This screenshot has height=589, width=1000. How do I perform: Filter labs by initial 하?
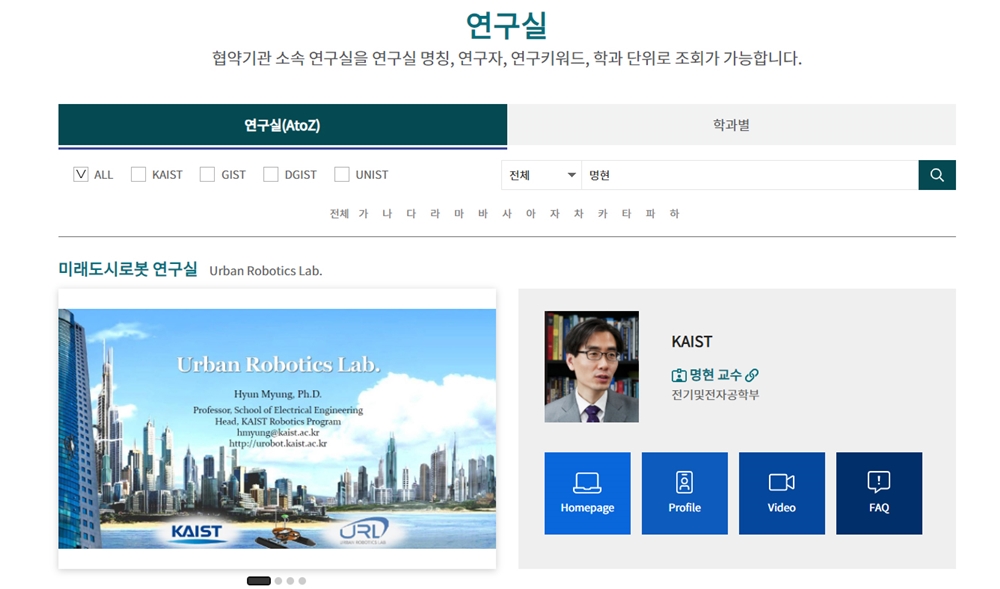point(674,214)
